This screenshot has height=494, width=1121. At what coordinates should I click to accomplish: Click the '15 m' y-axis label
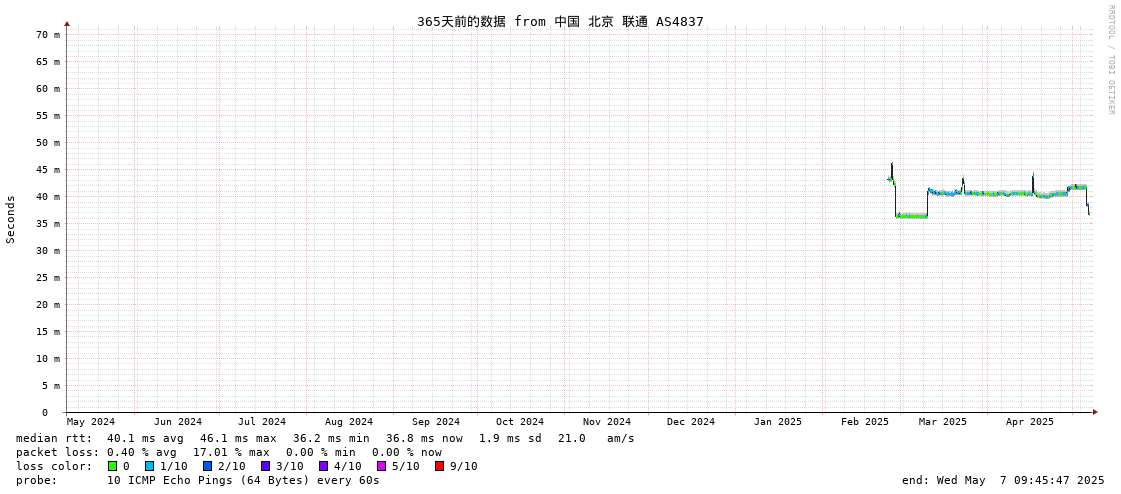[48, 332]
